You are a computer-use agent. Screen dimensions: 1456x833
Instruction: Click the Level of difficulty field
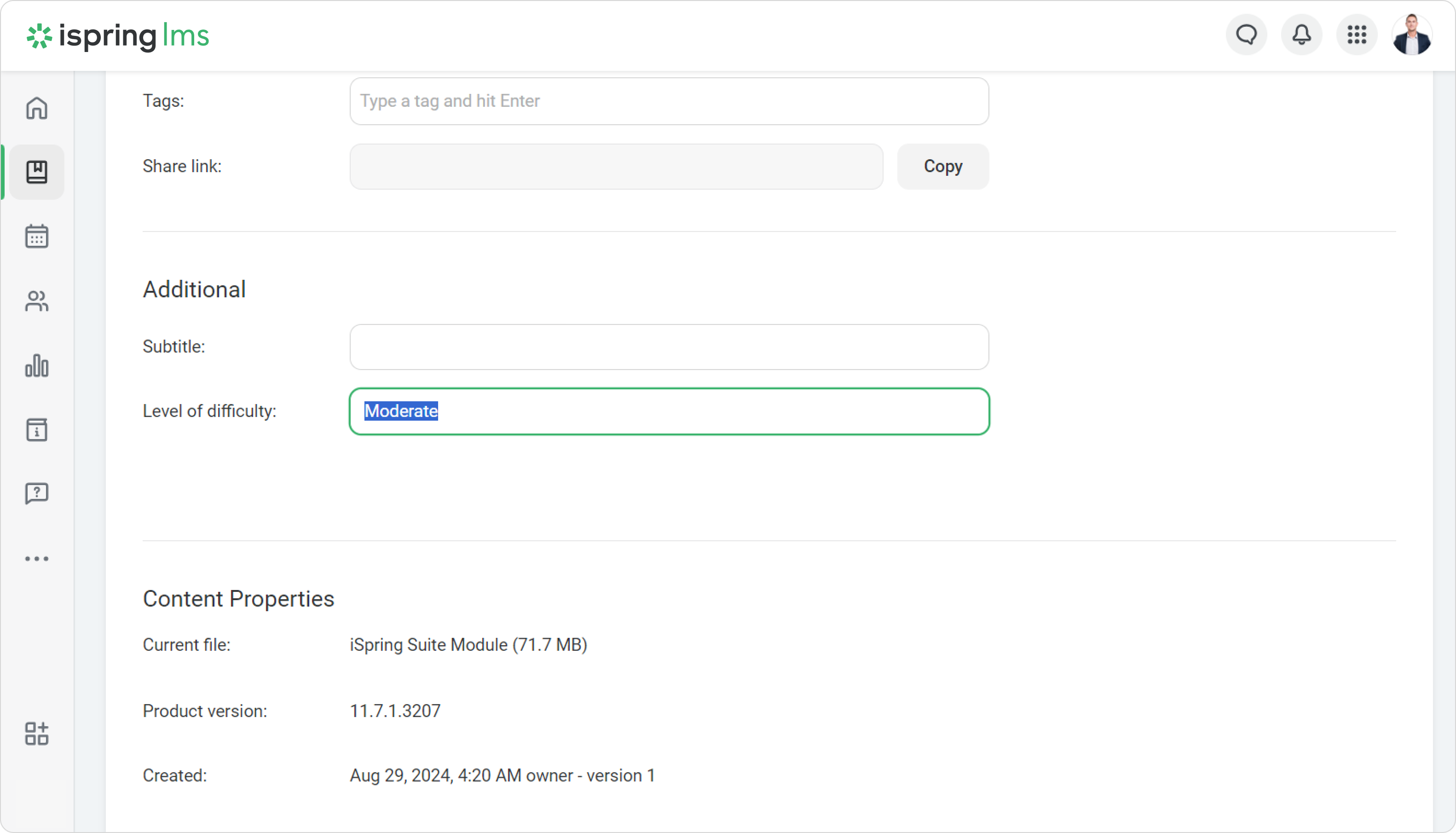tap(669, 411)
